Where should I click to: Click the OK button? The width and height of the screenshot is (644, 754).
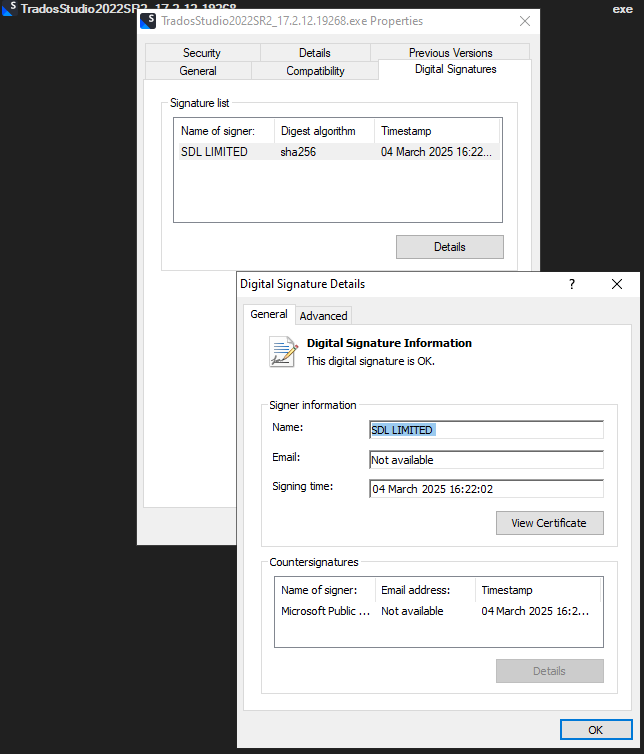596,729
